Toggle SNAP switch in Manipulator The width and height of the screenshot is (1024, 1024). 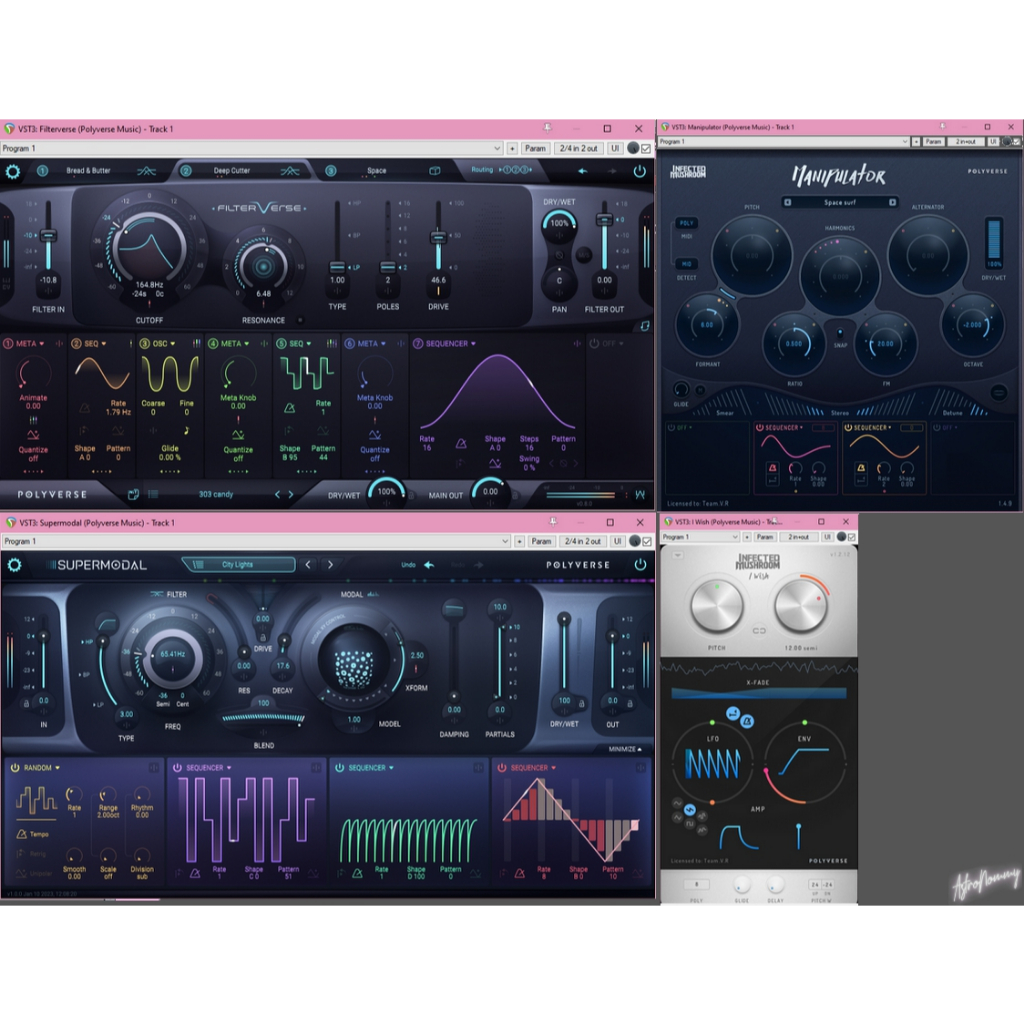(x=840, y=332)
